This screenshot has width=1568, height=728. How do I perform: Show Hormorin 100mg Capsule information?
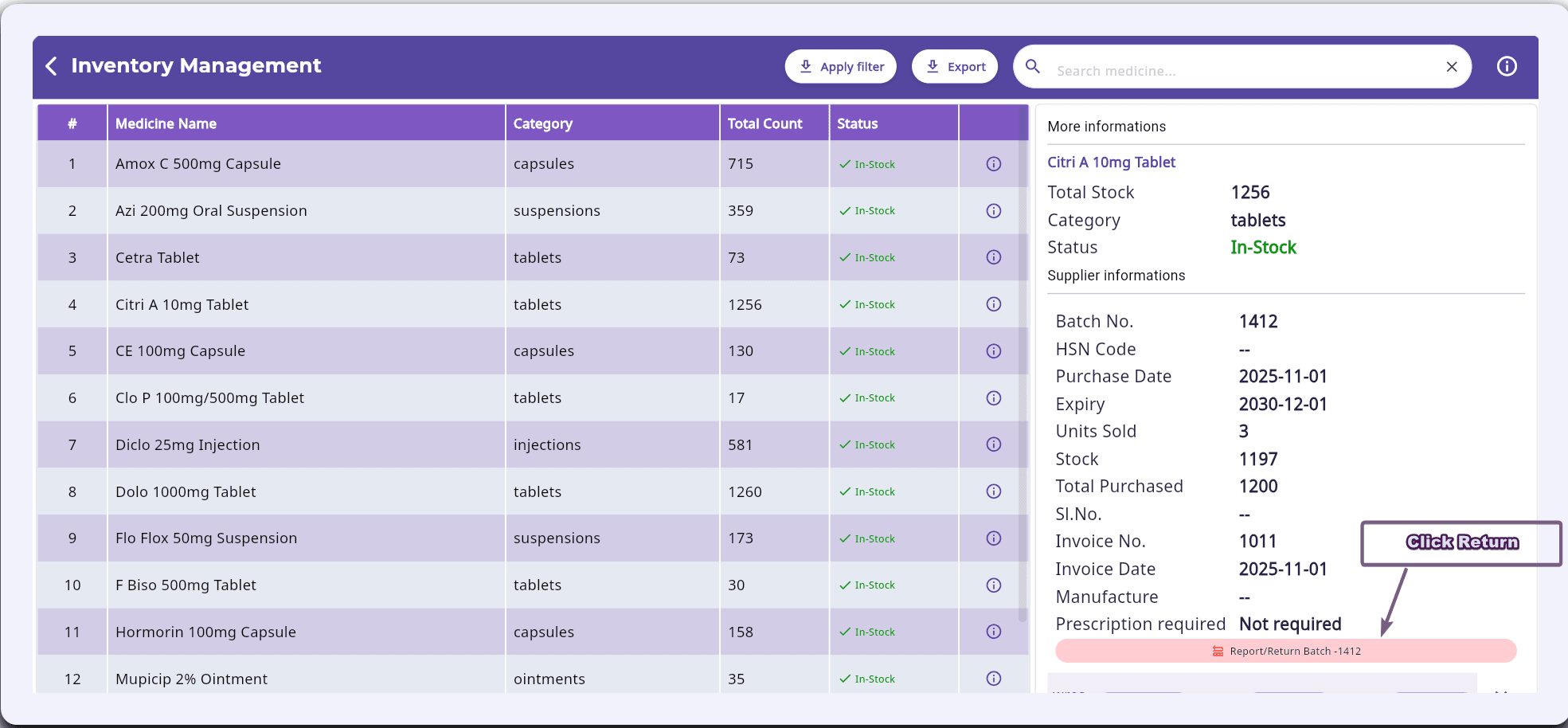[x=994, y=632]
